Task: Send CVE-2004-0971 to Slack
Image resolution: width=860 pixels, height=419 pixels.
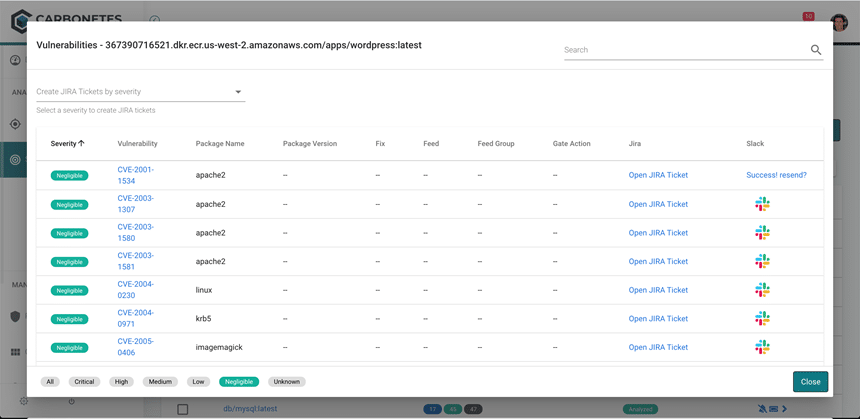Action: pos(762,318)
